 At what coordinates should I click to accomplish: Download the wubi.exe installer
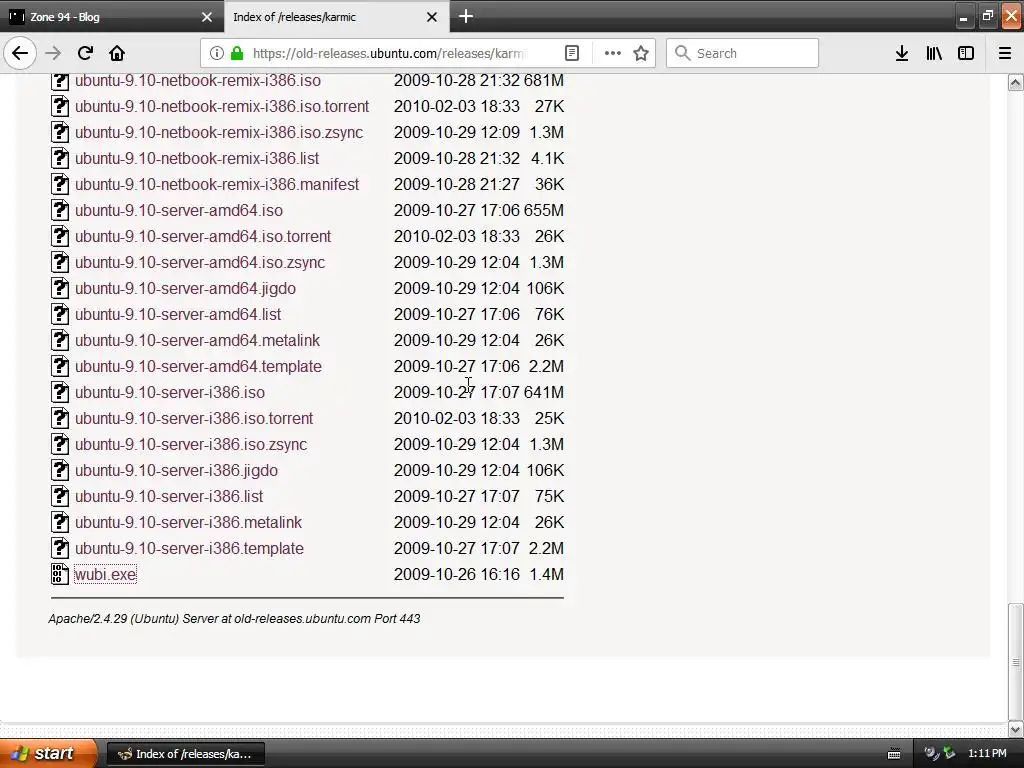click(x=105, y=574)
